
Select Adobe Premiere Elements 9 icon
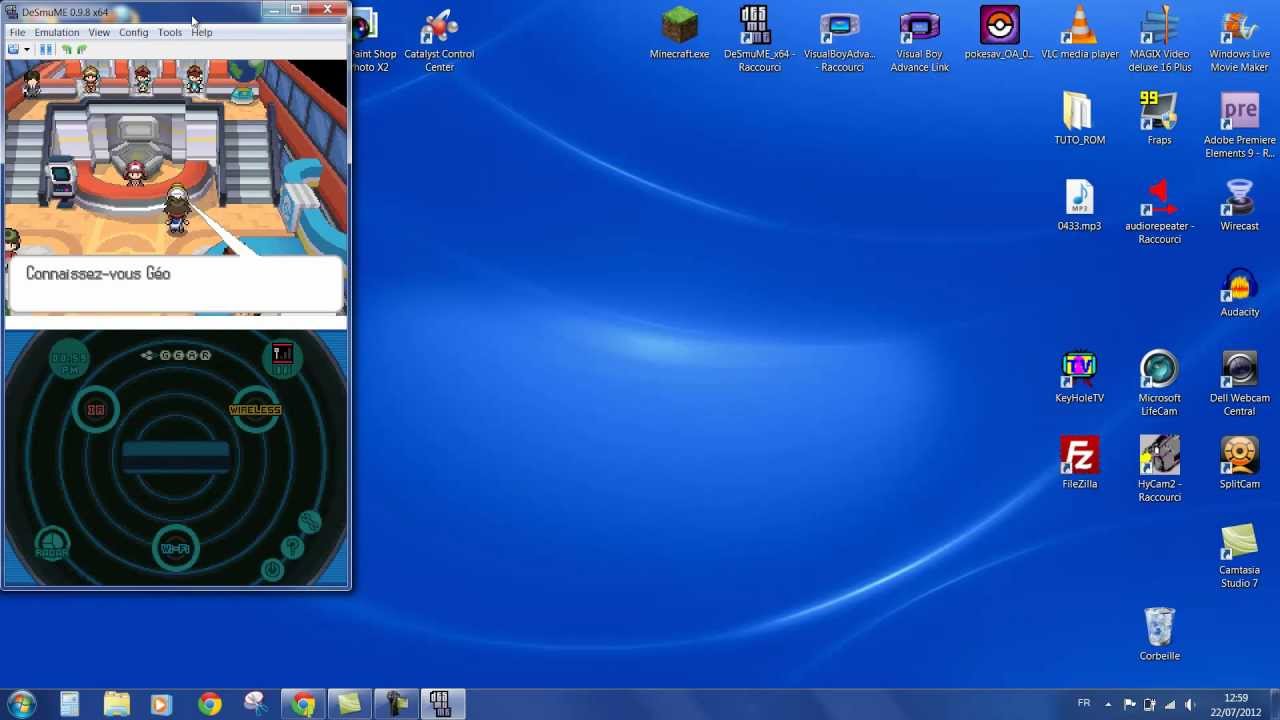(1239, 126)
